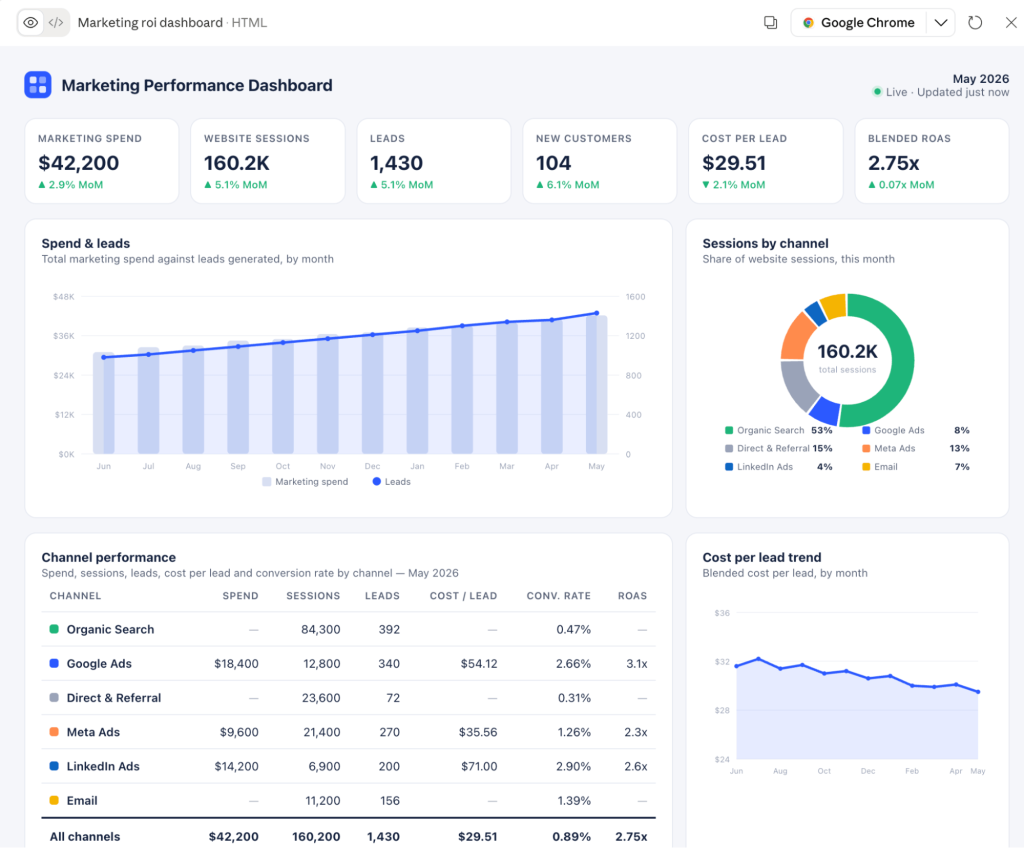1024x848 pixels.
Task: Click Meta Ads sessions 21,400 cell
Action: point(321,732)
